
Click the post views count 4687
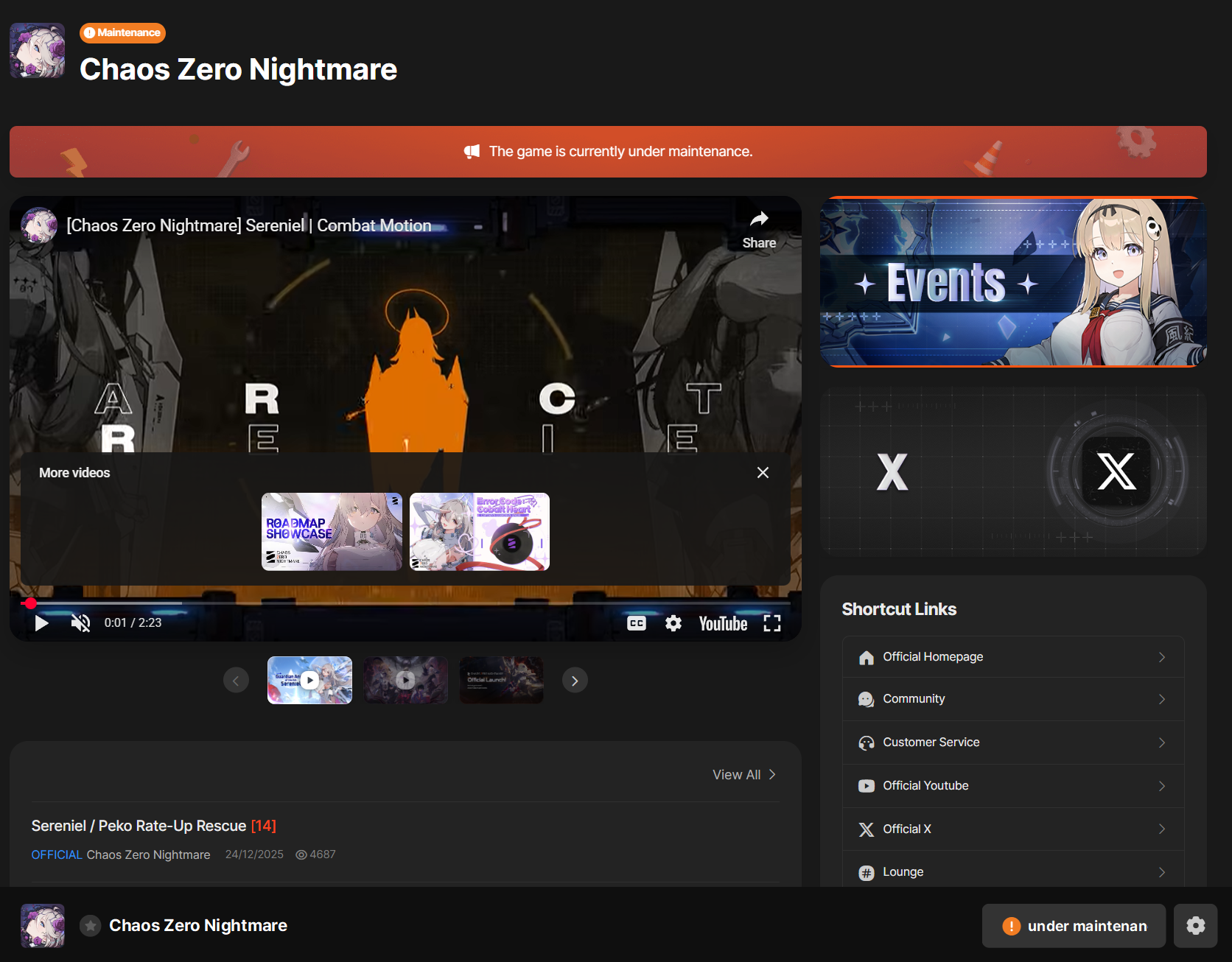pyautogui.click(x=323, y=854)
